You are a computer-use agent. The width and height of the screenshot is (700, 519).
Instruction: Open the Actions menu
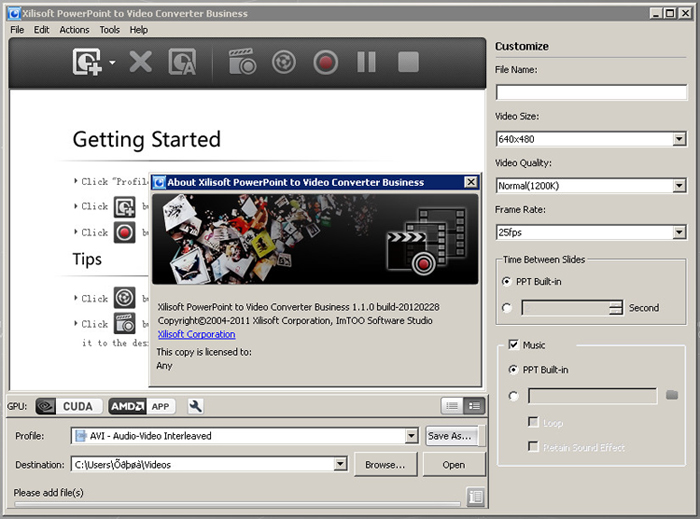[74, 30]
